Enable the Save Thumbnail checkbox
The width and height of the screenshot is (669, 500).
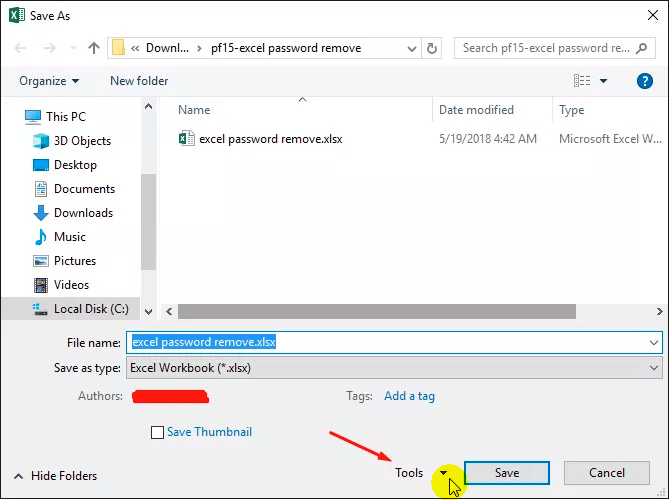[157, 432]
